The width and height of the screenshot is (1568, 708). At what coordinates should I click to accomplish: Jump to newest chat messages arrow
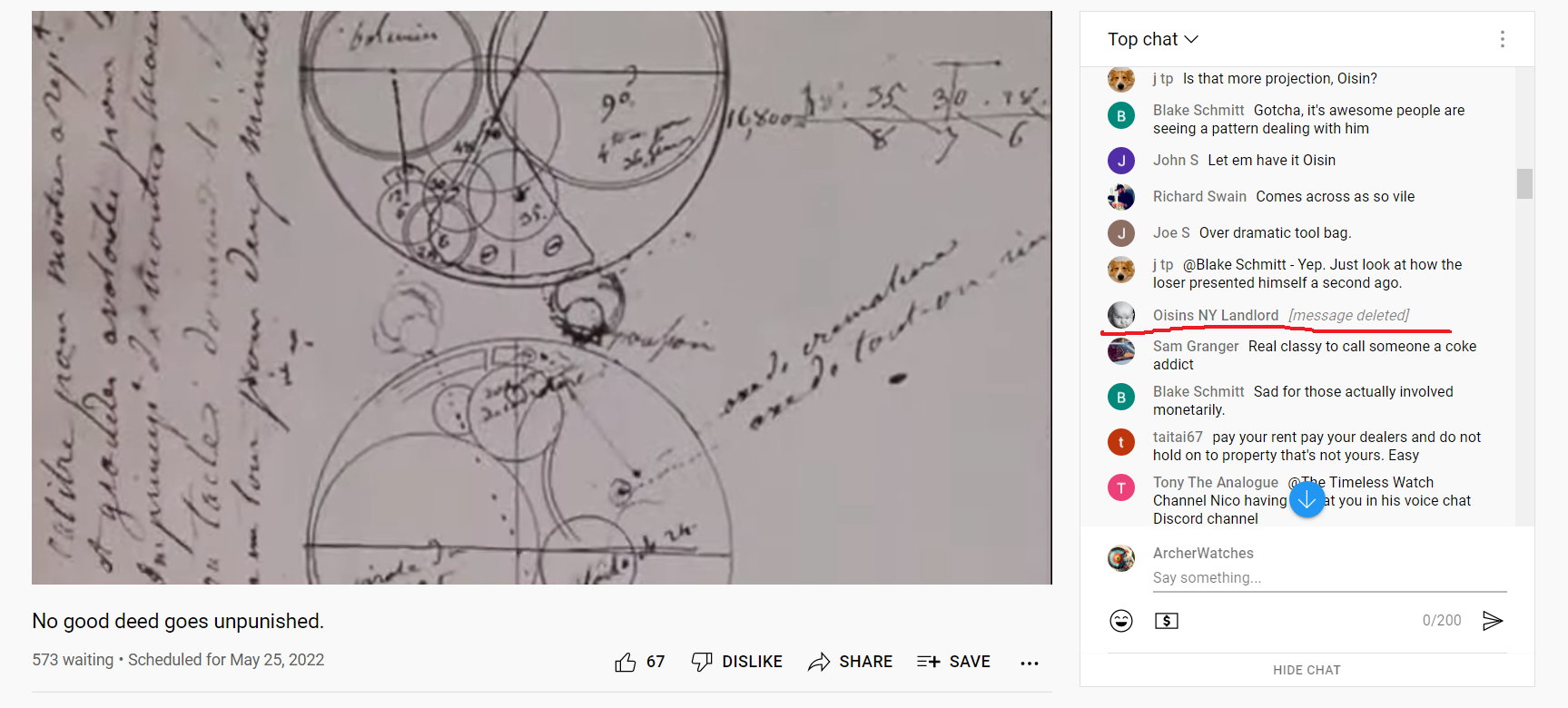coord(1307,499)
